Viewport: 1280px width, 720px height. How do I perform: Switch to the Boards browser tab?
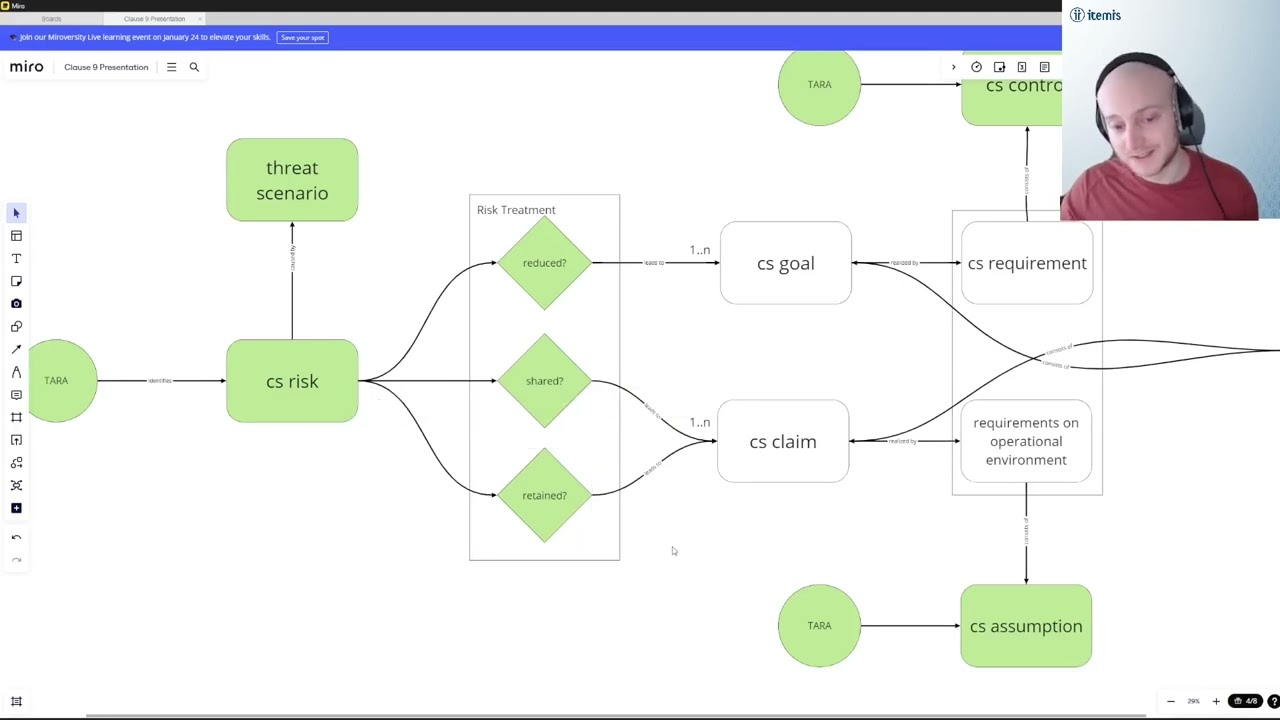click(x=51, y=19)
